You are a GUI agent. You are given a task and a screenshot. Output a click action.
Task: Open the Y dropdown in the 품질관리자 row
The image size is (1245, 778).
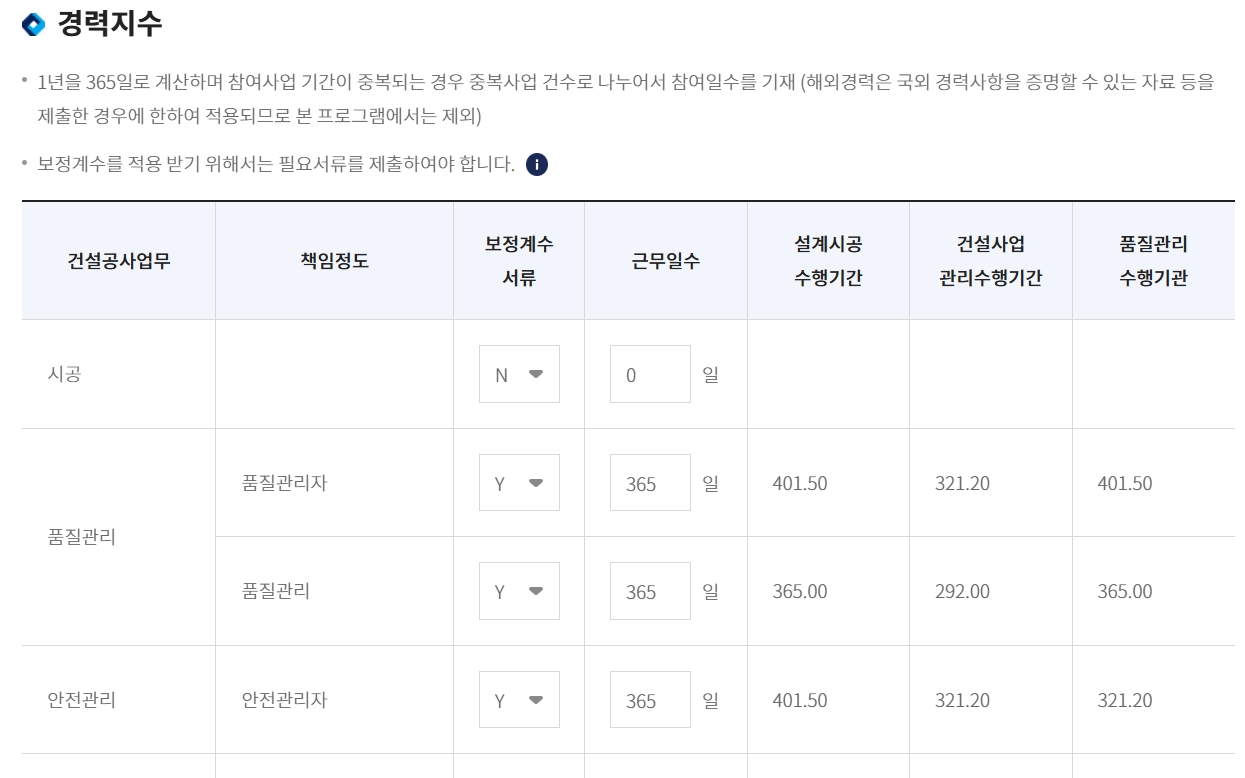point(519,482)
